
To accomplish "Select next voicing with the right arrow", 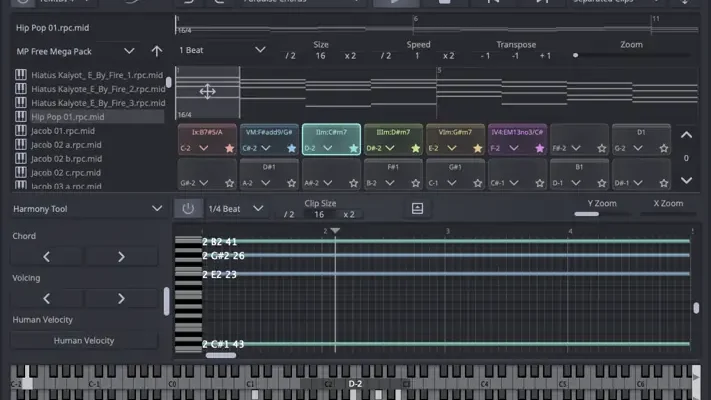I will click(x=121, y=298).
